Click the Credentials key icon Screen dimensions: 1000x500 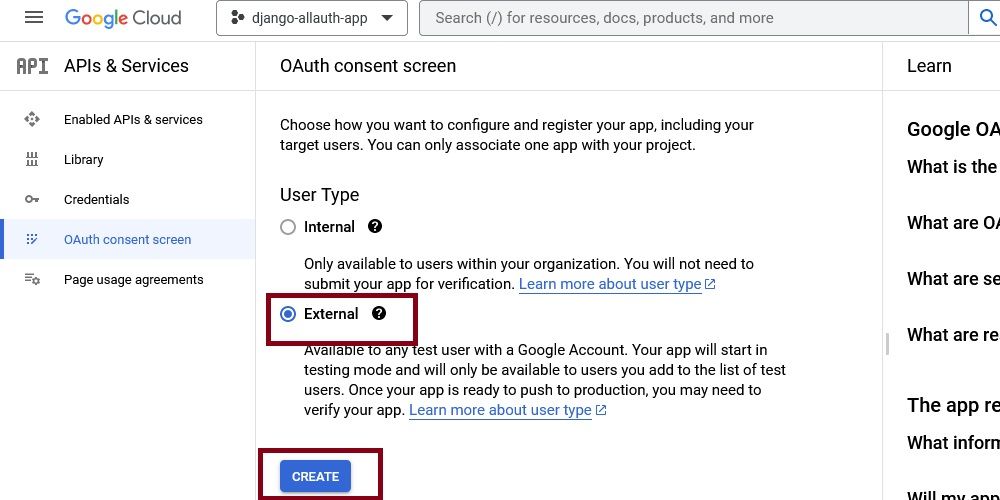pyautogui.click(x=32, y=199)
